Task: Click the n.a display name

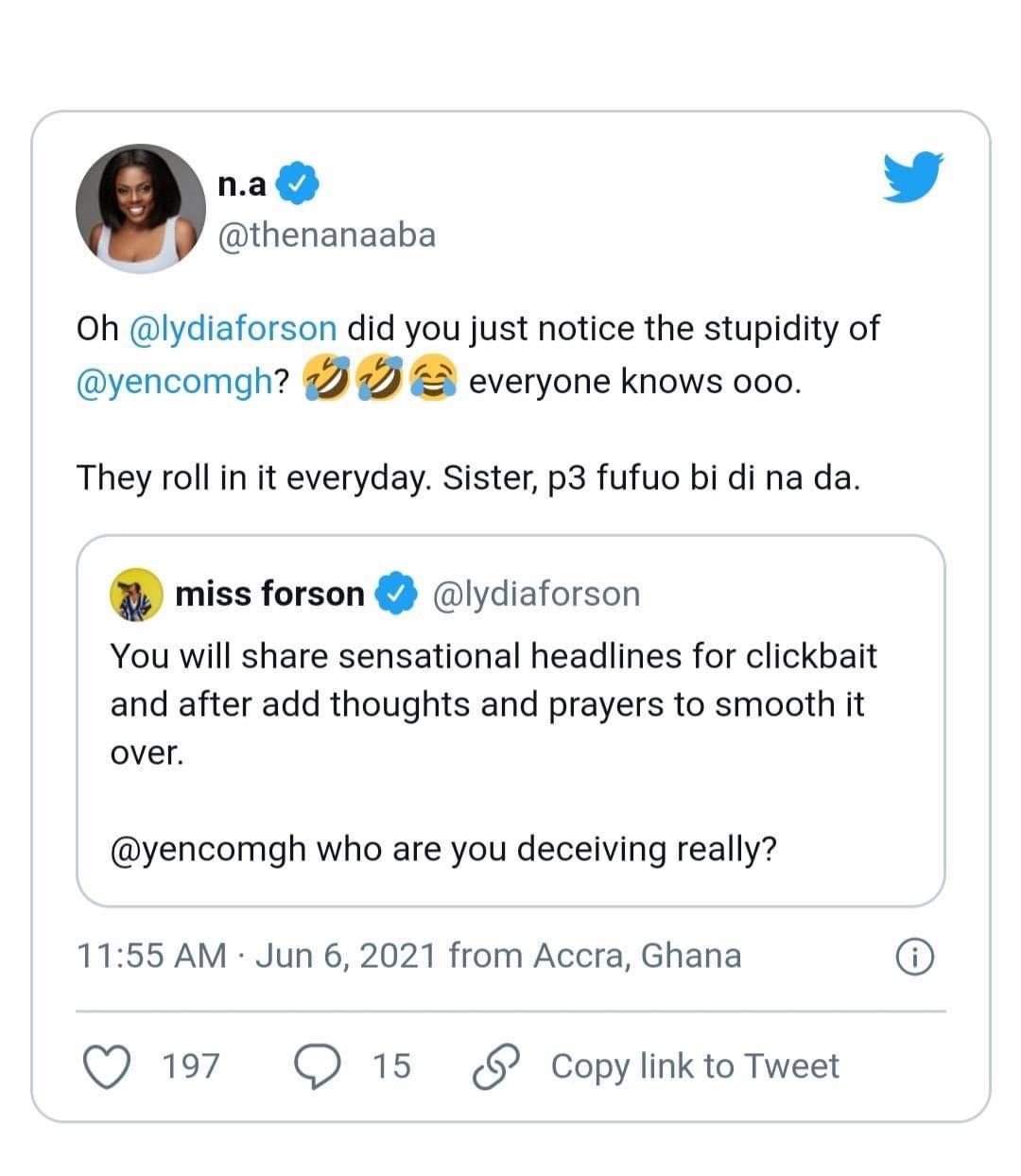Action: tap(242, 184)
